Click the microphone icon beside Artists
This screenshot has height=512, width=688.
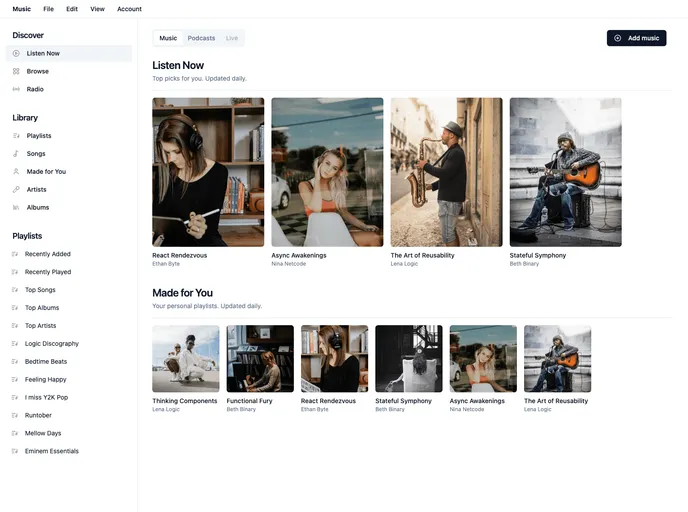pyautogui.click(x=16, y=190)
